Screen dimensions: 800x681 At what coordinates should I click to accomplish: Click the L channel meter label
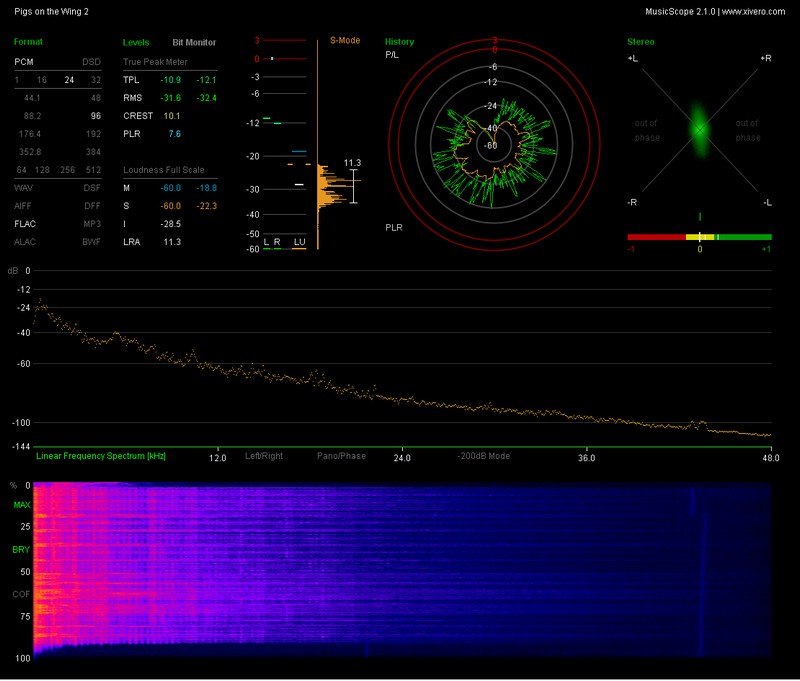click(x=266, y=242)
